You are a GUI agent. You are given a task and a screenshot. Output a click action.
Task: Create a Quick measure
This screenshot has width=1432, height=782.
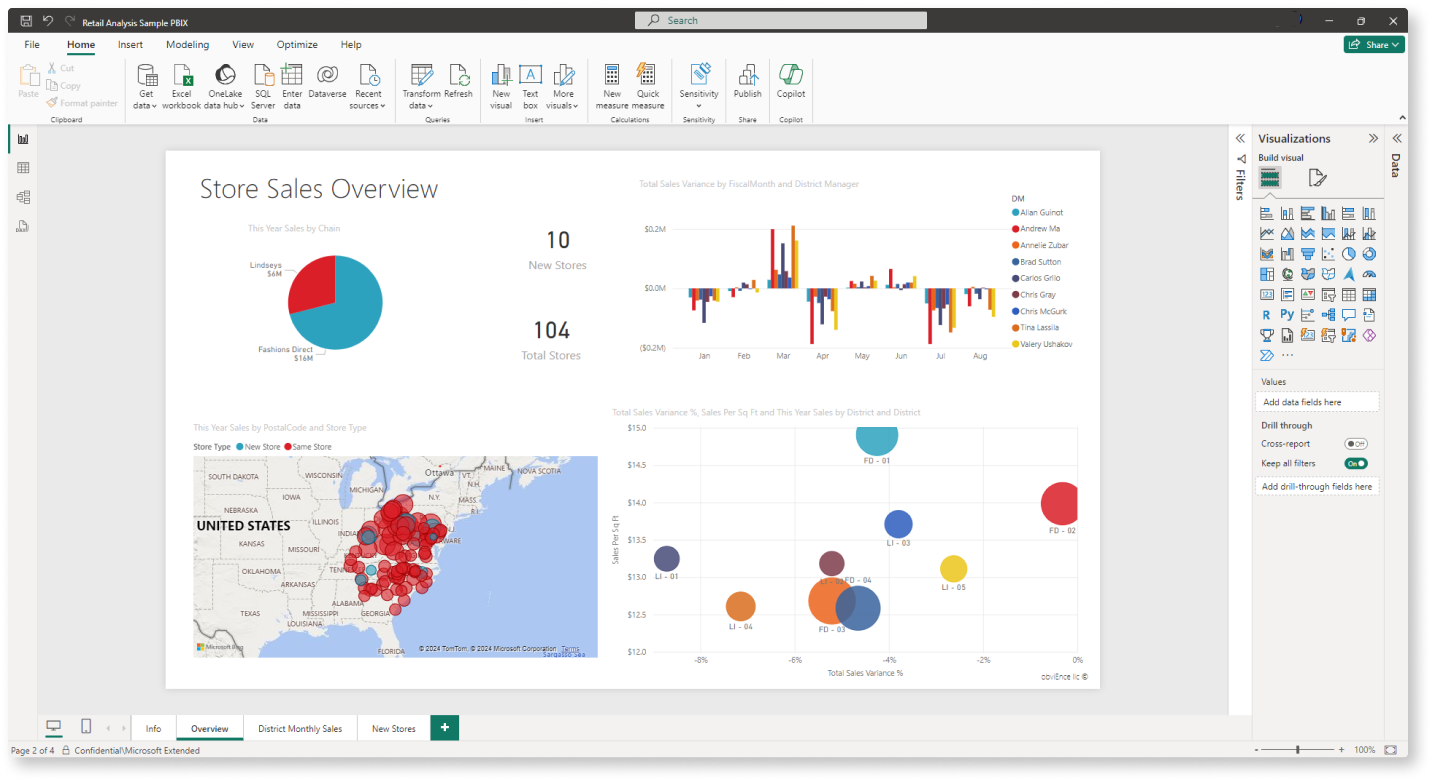(647, 86)
